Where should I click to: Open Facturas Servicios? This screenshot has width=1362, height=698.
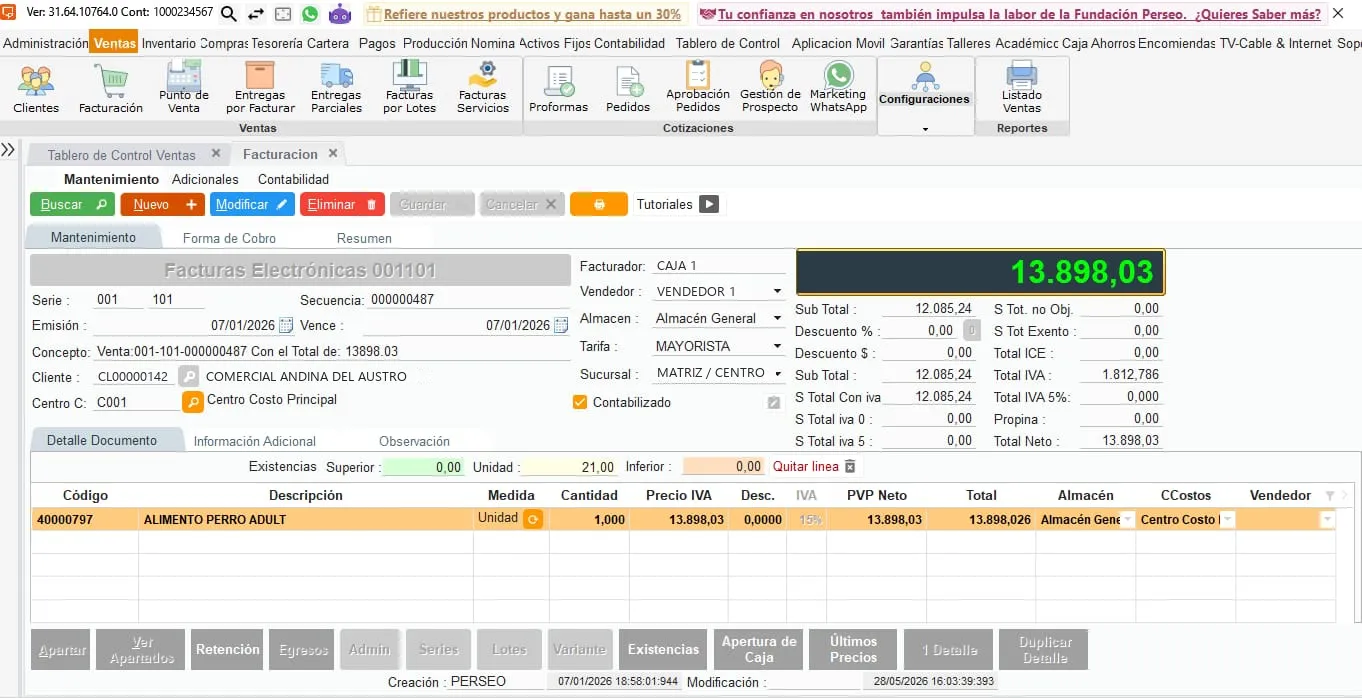click(483, 88)
